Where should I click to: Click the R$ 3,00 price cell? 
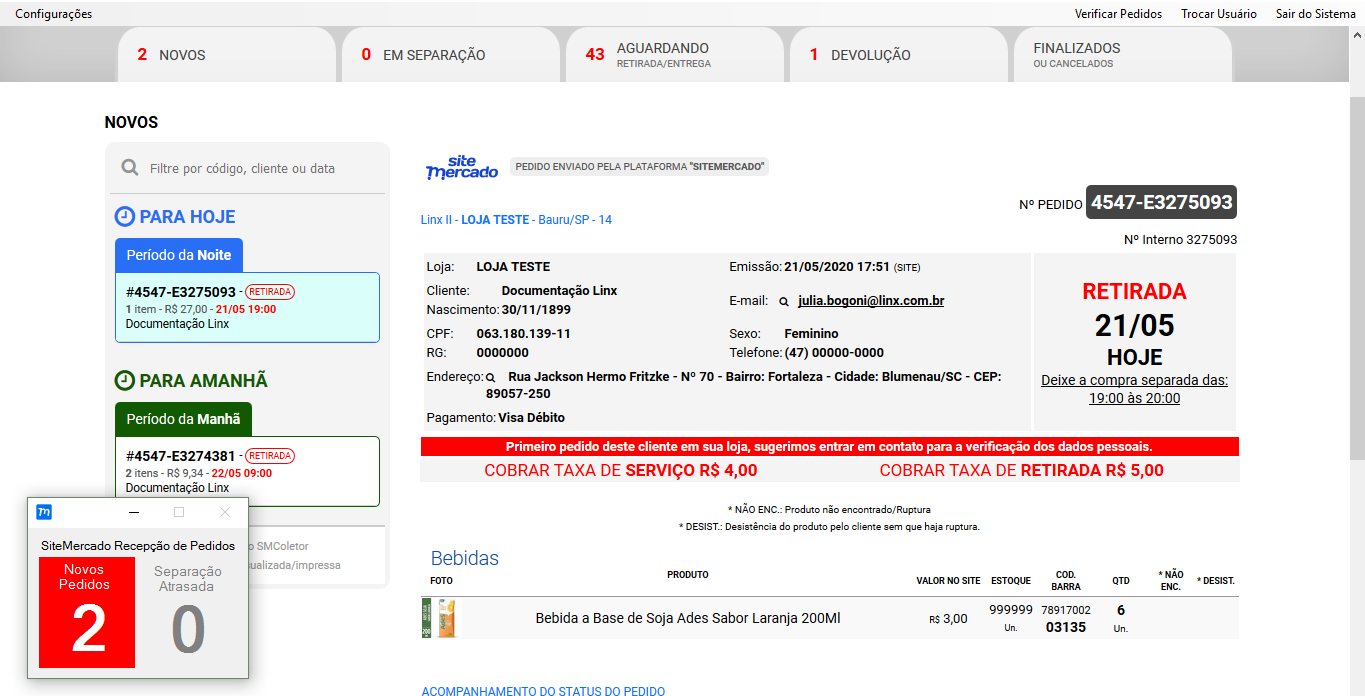(x=948, y=618)
